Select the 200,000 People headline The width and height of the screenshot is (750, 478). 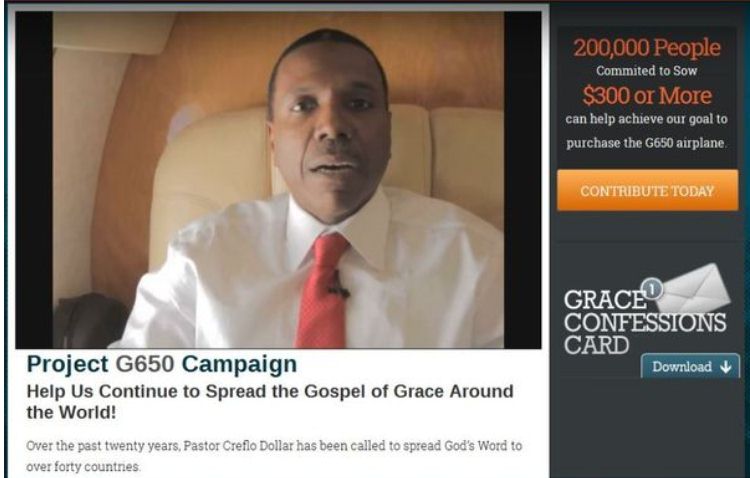[x=647, y=47]
